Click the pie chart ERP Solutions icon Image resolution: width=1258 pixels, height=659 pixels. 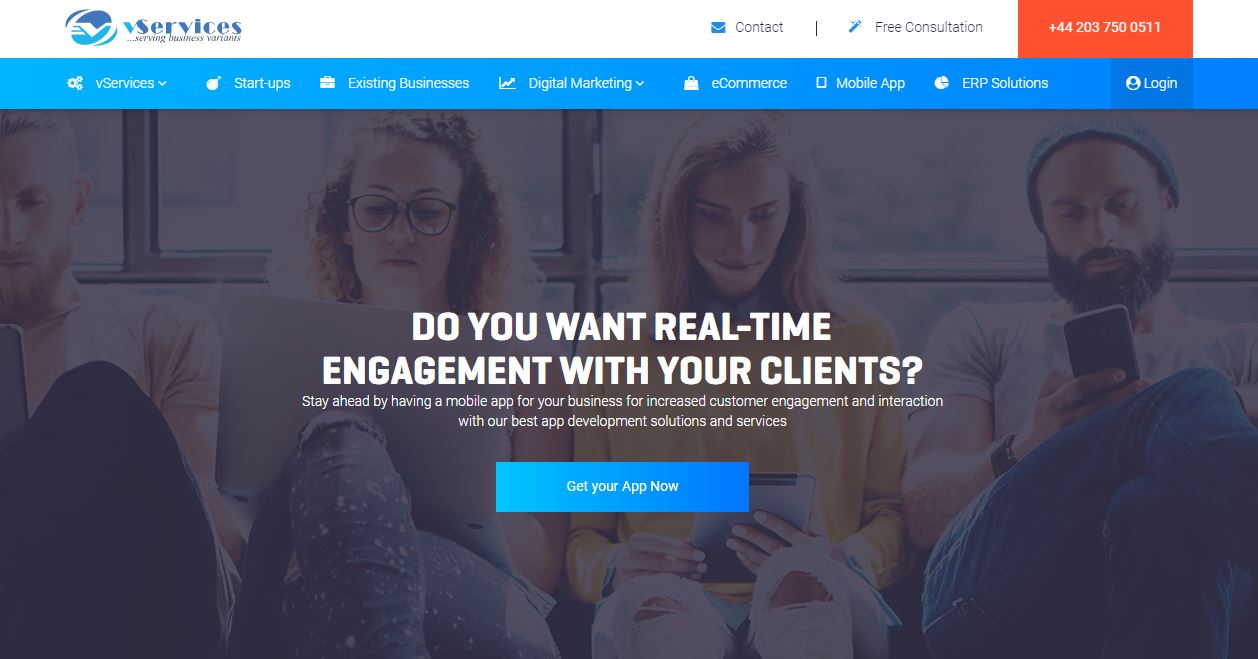click(941, 83)
